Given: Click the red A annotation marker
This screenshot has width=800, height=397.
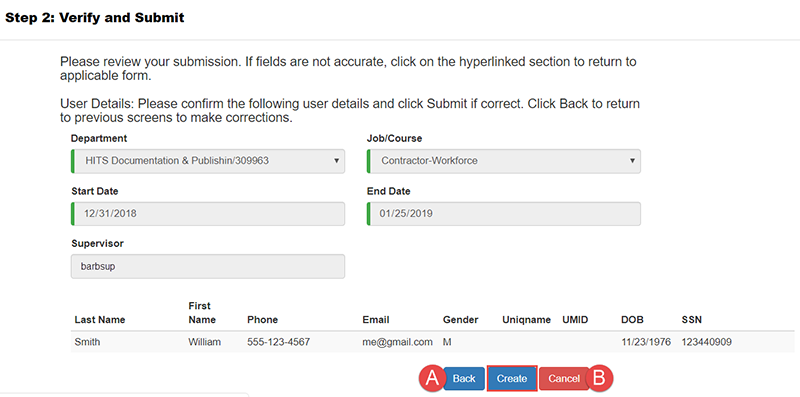Looking at the screenshot, I should pos(432,378).
